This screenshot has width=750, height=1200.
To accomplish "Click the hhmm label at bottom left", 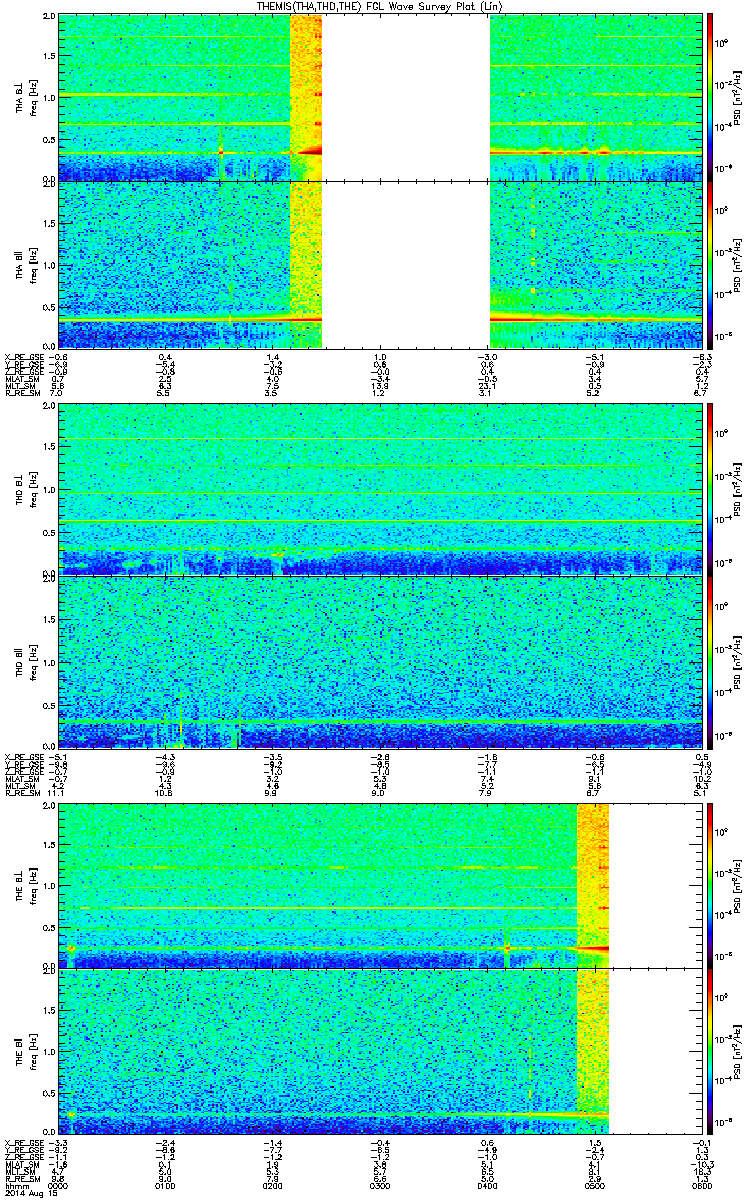I will [x=16, y=1185].
